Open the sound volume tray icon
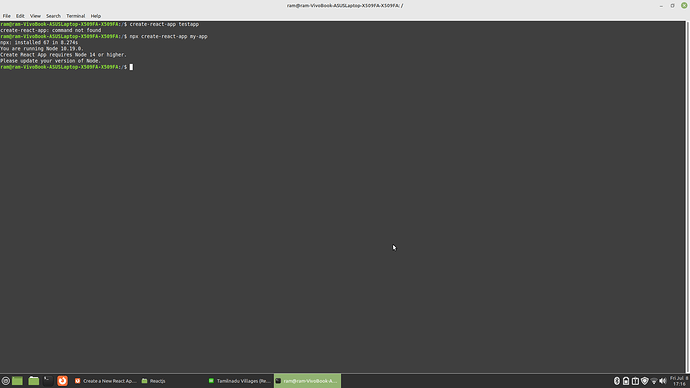 click(663, 381)
